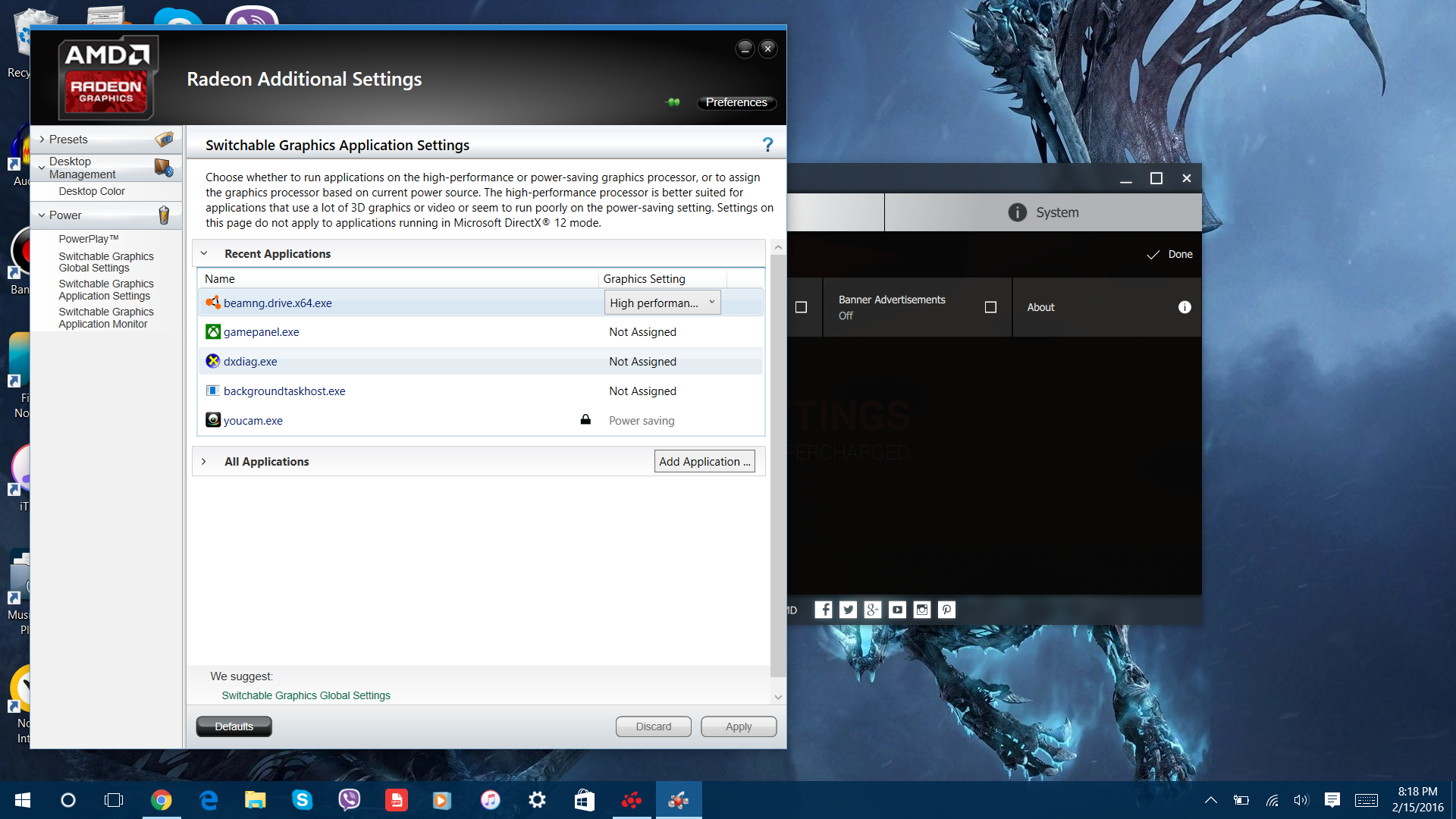1456x819 pixels.
Task: Open Viber from the taskbar
Action: click(349, 800)
